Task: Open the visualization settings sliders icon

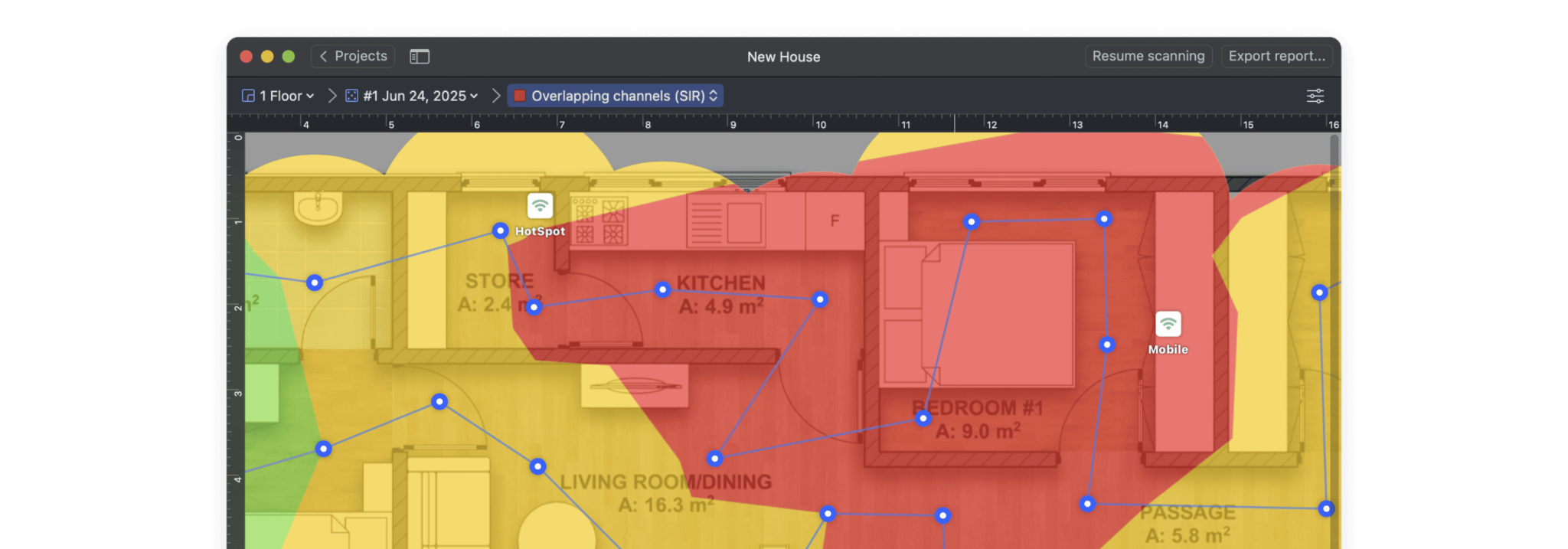Action: [1315, 96]
